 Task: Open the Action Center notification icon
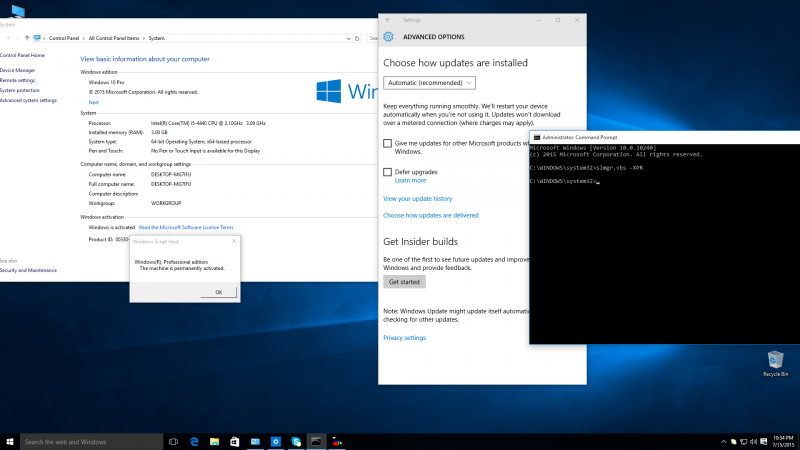point(764,442)
